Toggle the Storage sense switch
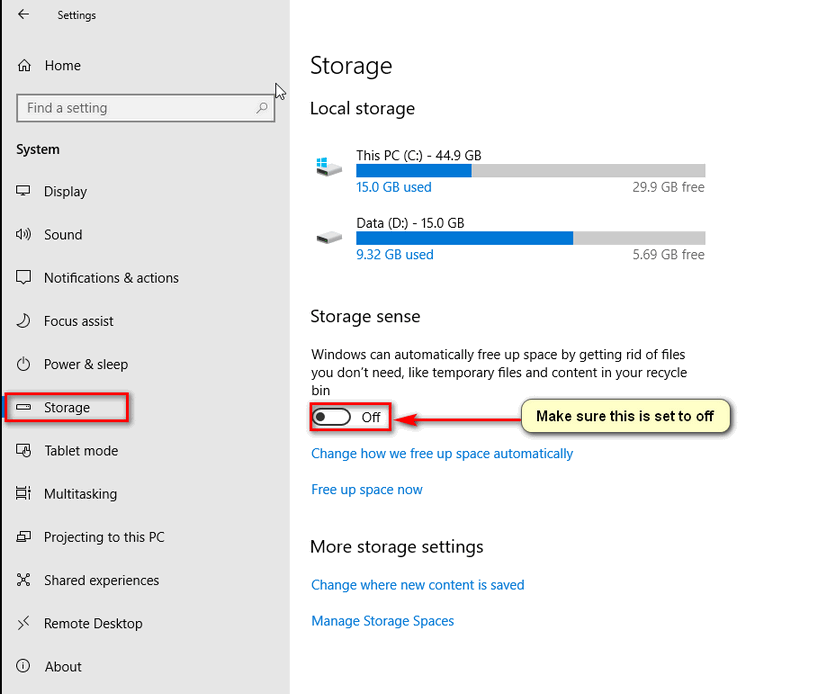This screenshot has width=827, height=694. click(x=331, y=417)
